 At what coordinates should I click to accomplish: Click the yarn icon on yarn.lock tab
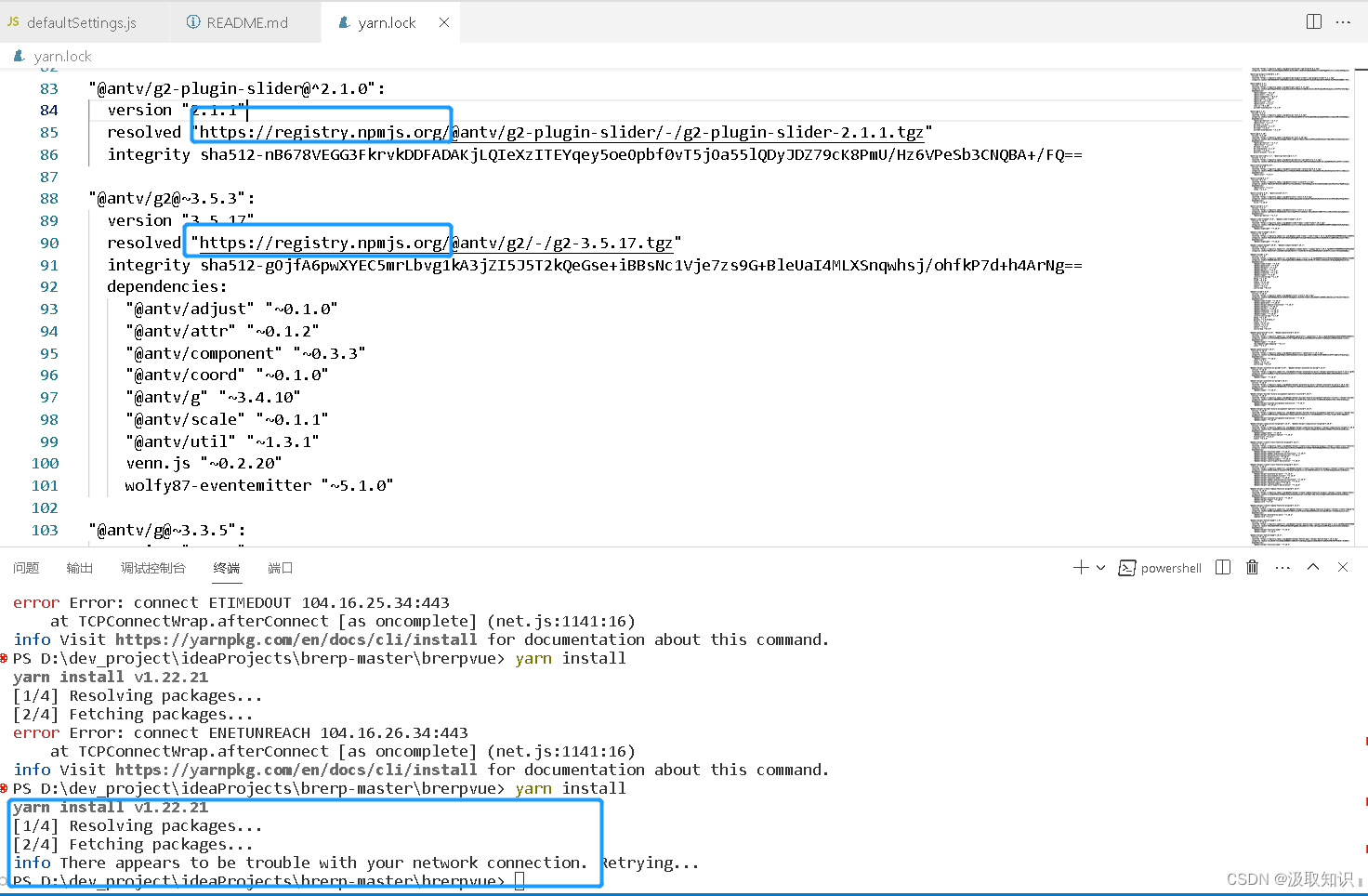[x=344, y=22]
